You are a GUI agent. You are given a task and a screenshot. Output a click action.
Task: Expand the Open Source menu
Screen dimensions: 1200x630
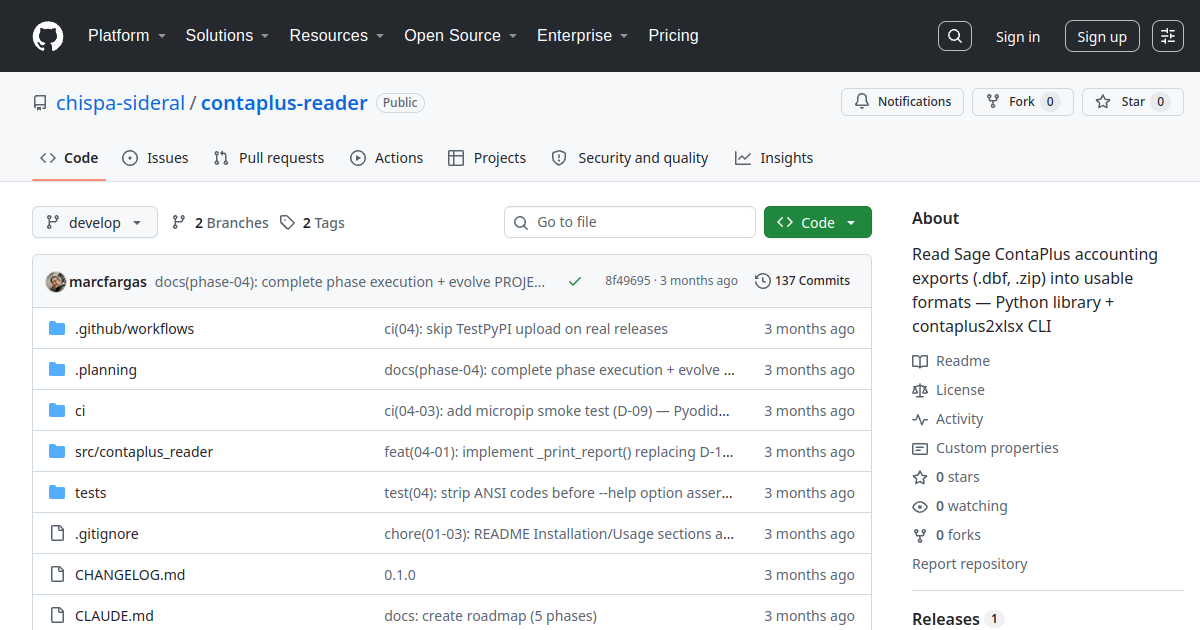click(x=460, y=35)
